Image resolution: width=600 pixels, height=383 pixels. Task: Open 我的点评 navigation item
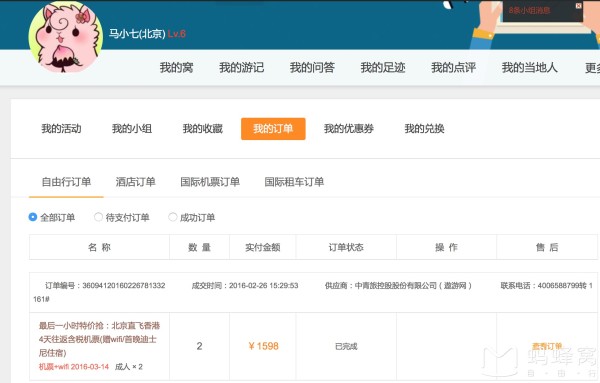[453, 68]
